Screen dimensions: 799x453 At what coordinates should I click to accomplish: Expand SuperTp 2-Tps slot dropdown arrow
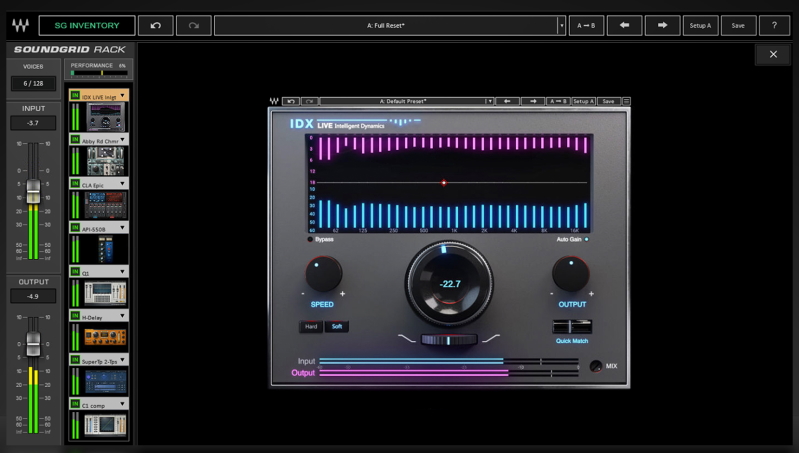pyautogui.click(x=122, y=360)
